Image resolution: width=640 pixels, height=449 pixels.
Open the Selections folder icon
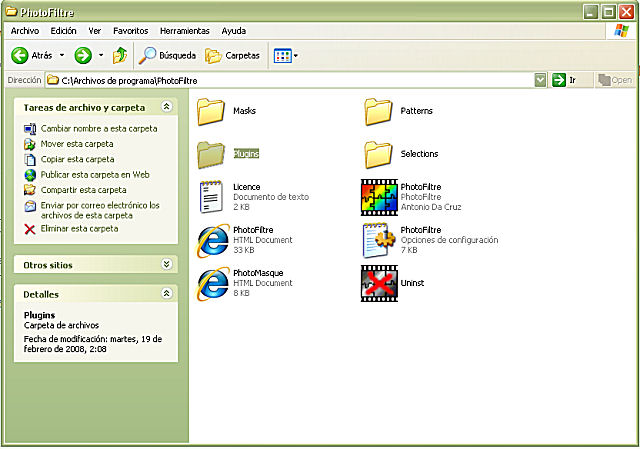(x=378, y=154)
